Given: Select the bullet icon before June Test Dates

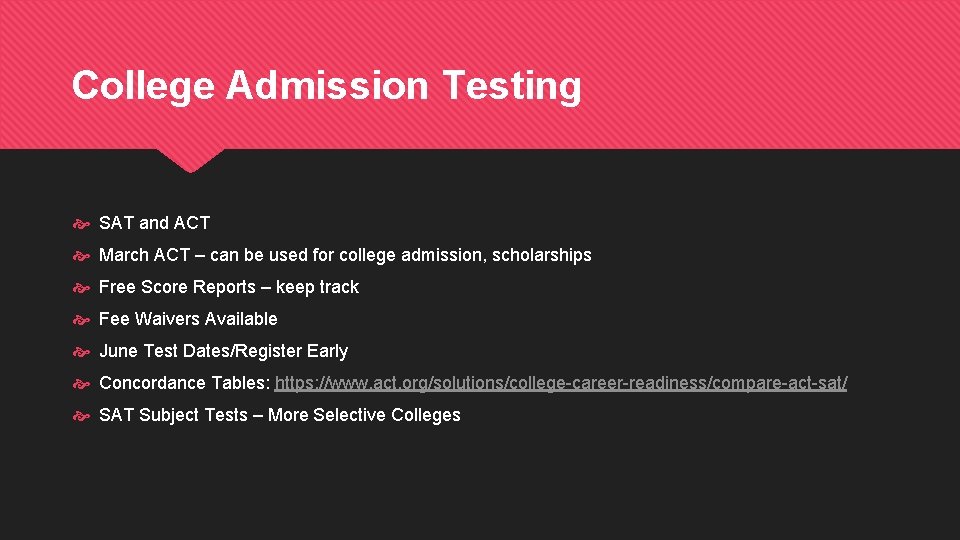Looking at the screenshot, I should coord(82,352).
